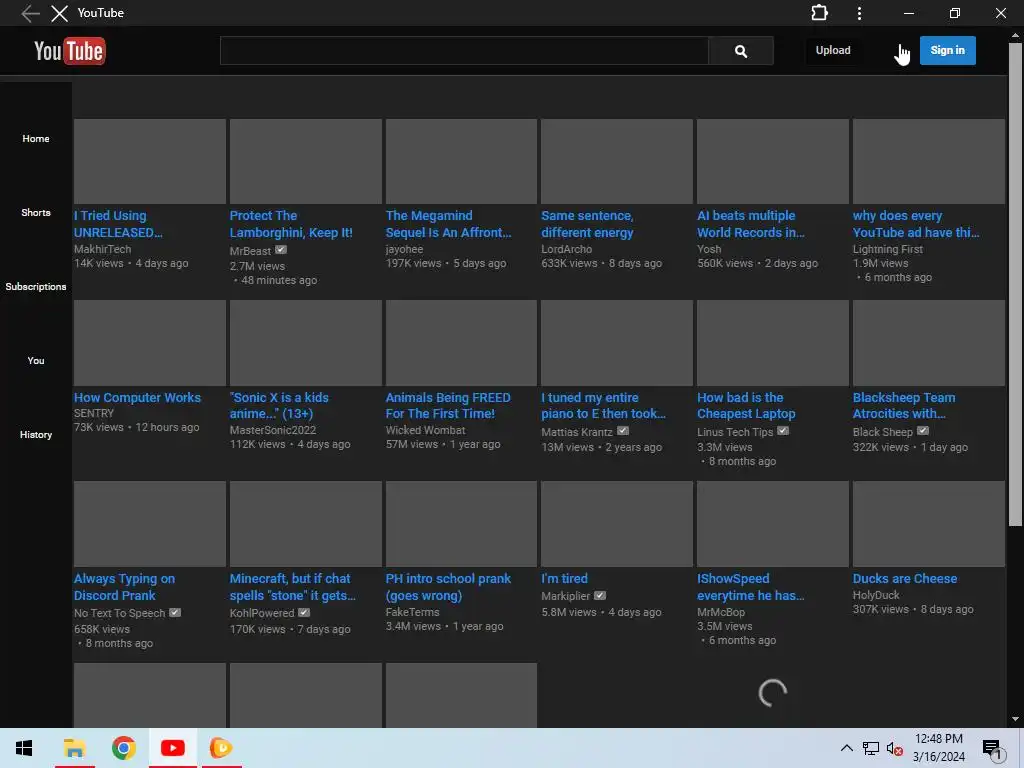Click the thumbnail above "I'm tired"
Image resolution: width=1024 pixels, height=768 pixels.
[617, 524]
